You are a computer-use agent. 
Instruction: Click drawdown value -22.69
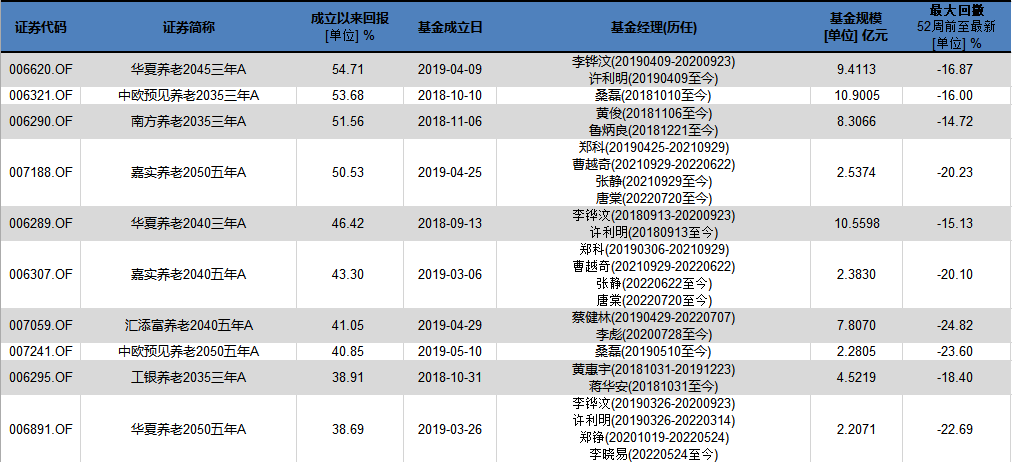point(955,428)
